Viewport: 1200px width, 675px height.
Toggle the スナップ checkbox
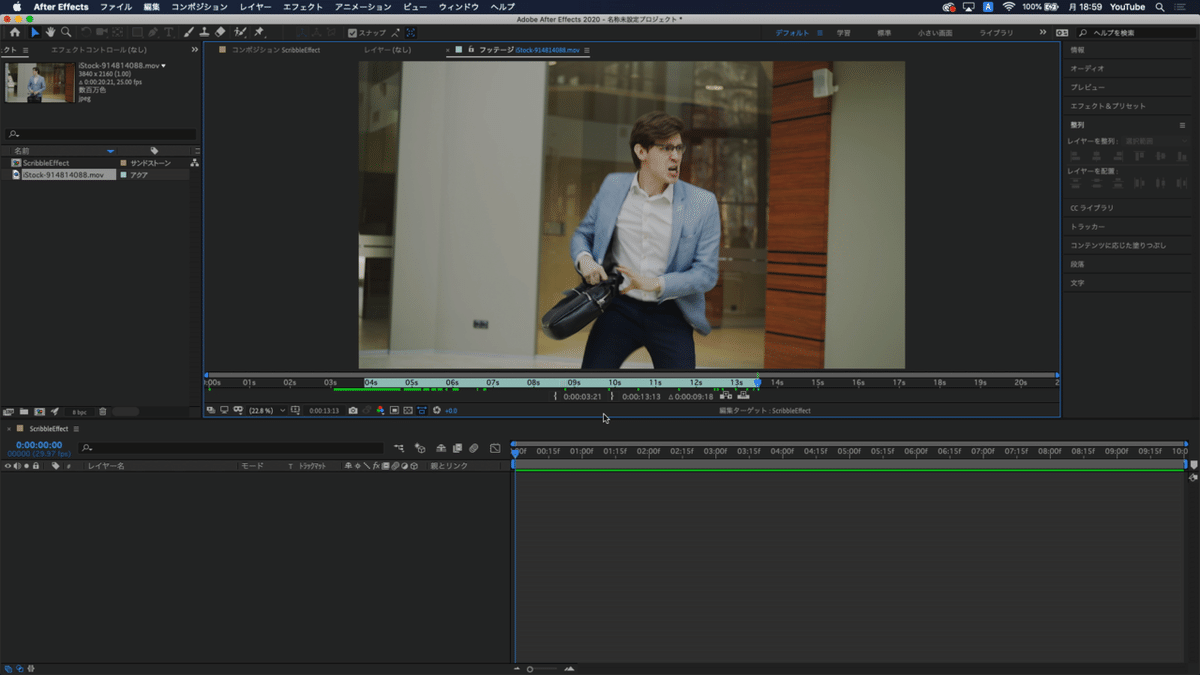coord(352,33)
